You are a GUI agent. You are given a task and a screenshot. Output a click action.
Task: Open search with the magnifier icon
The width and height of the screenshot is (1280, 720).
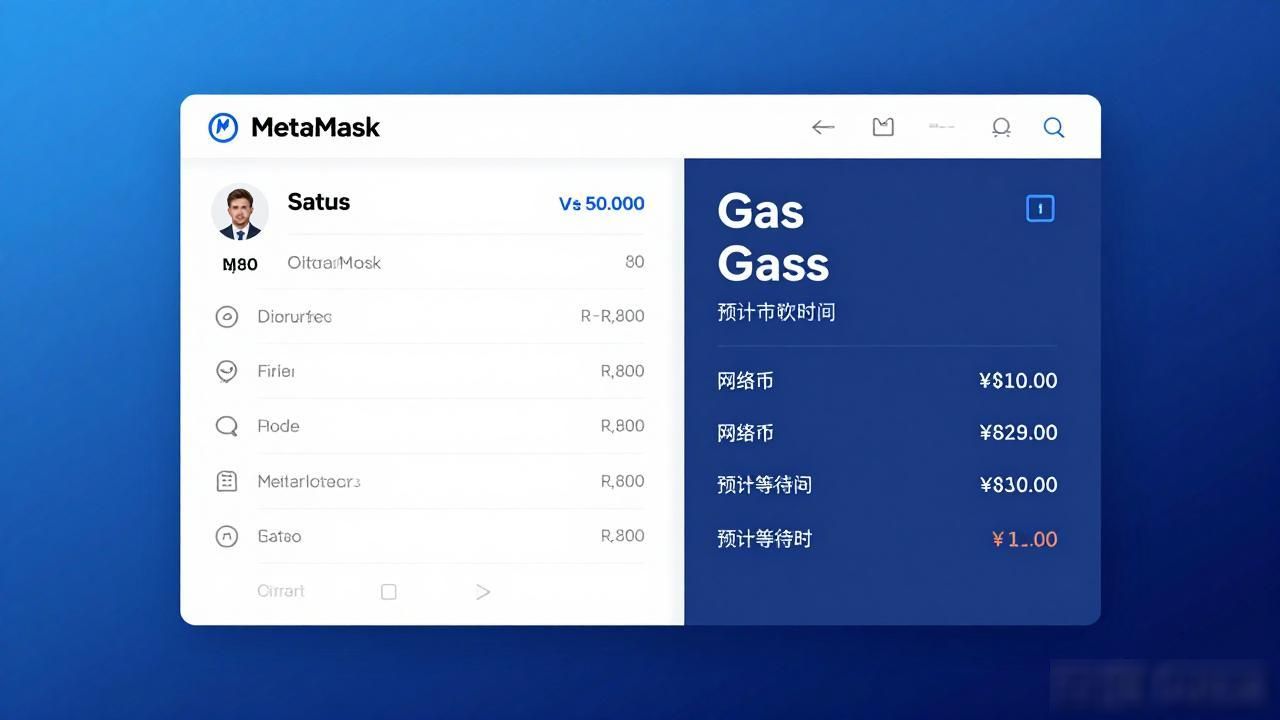(1054, 127)
